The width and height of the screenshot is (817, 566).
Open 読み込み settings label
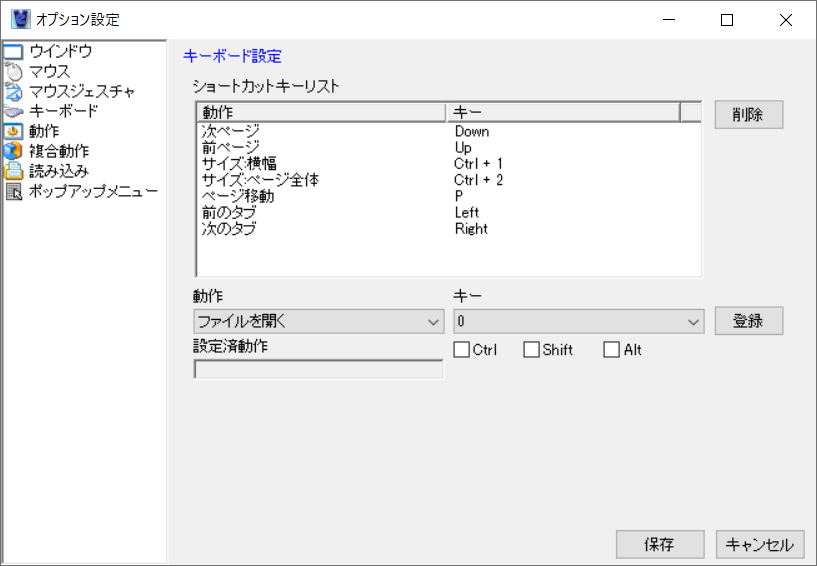[x=59, y=171]
